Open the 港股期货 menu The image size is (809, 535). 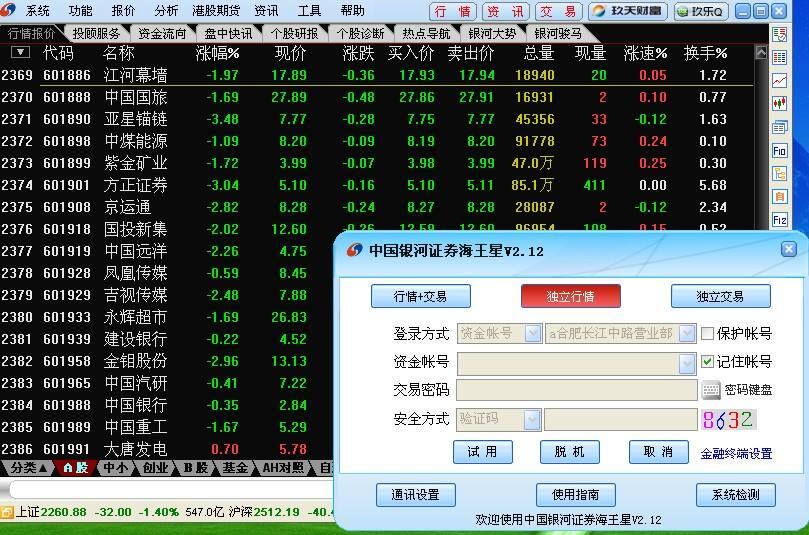(216, 10)
